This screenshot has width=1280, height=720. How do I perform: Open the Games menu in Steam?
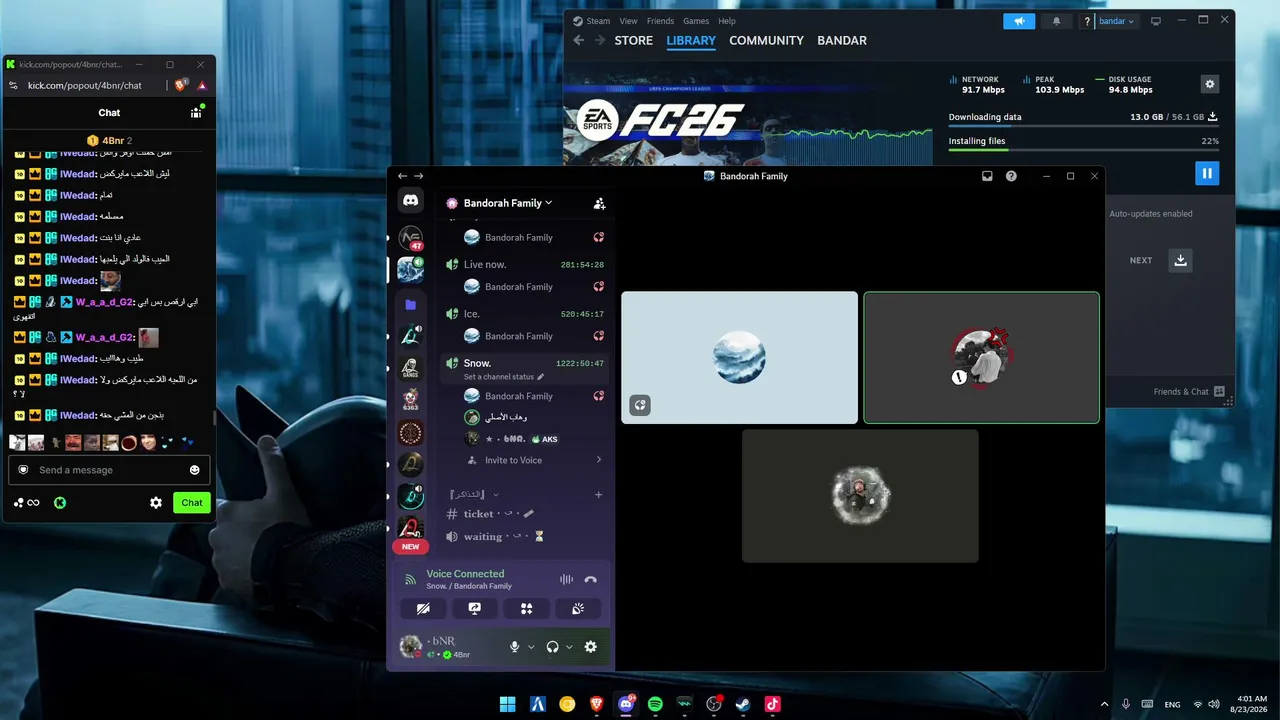[696, 21]
